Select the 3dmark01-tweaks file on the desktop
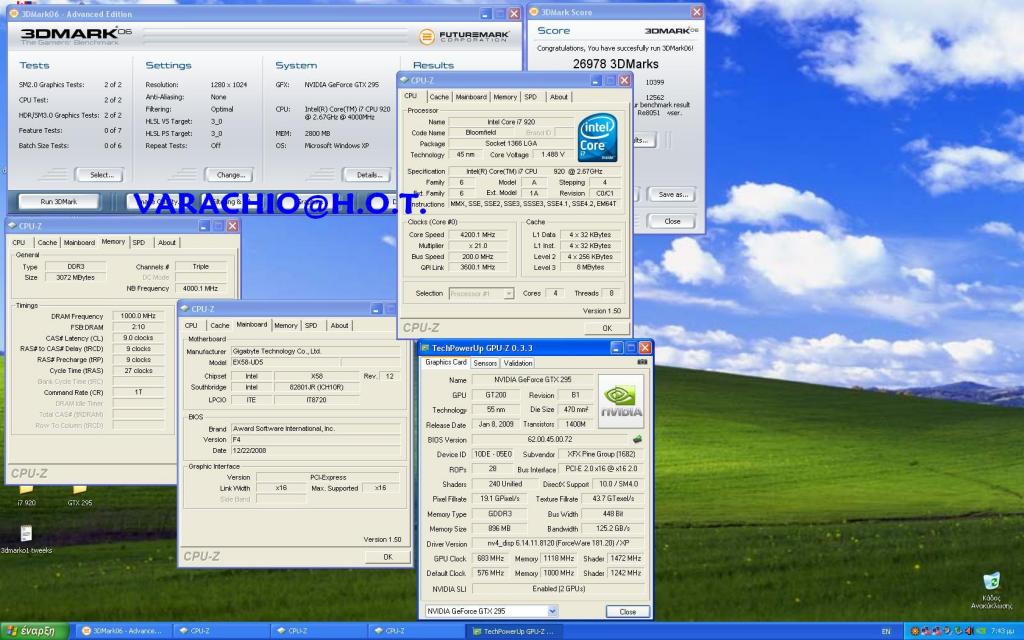Viewport: 1024px width, 640px height. [26, 539]
